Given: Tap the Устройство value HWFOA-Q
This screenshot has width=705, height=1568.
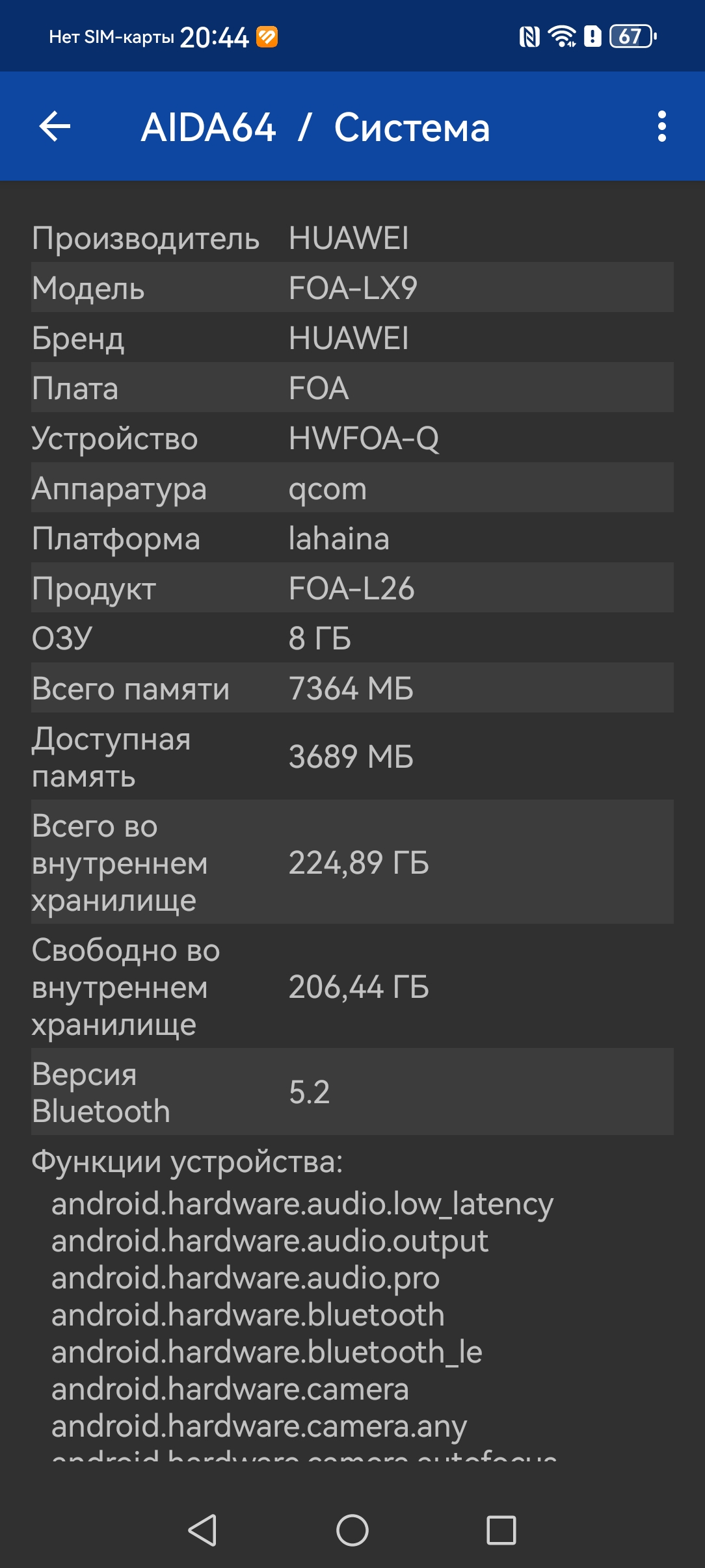Looking at the screenshot, I should (x=364, y=439).
